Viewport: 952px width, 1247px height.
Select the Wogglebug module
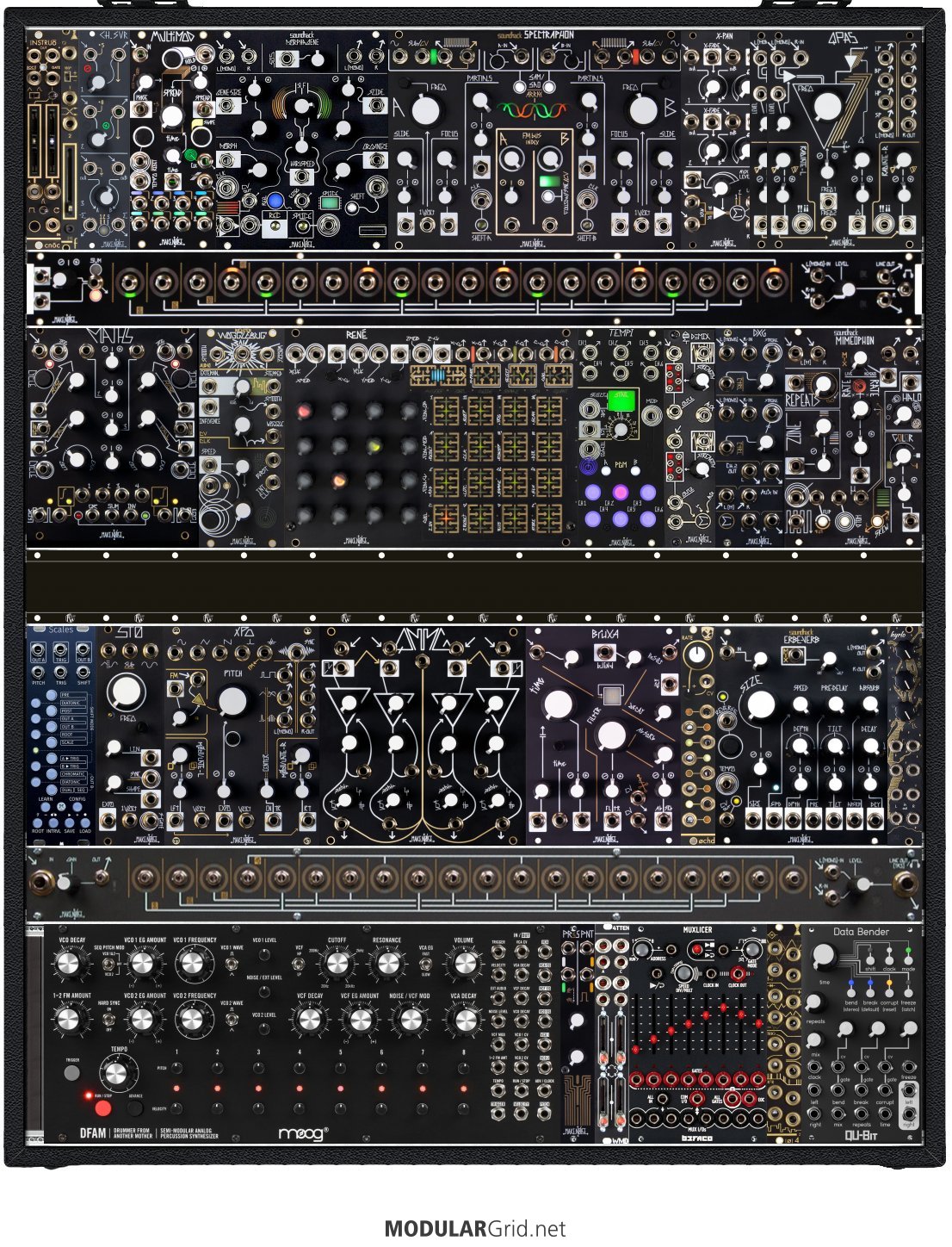click(x=242, y=437)
